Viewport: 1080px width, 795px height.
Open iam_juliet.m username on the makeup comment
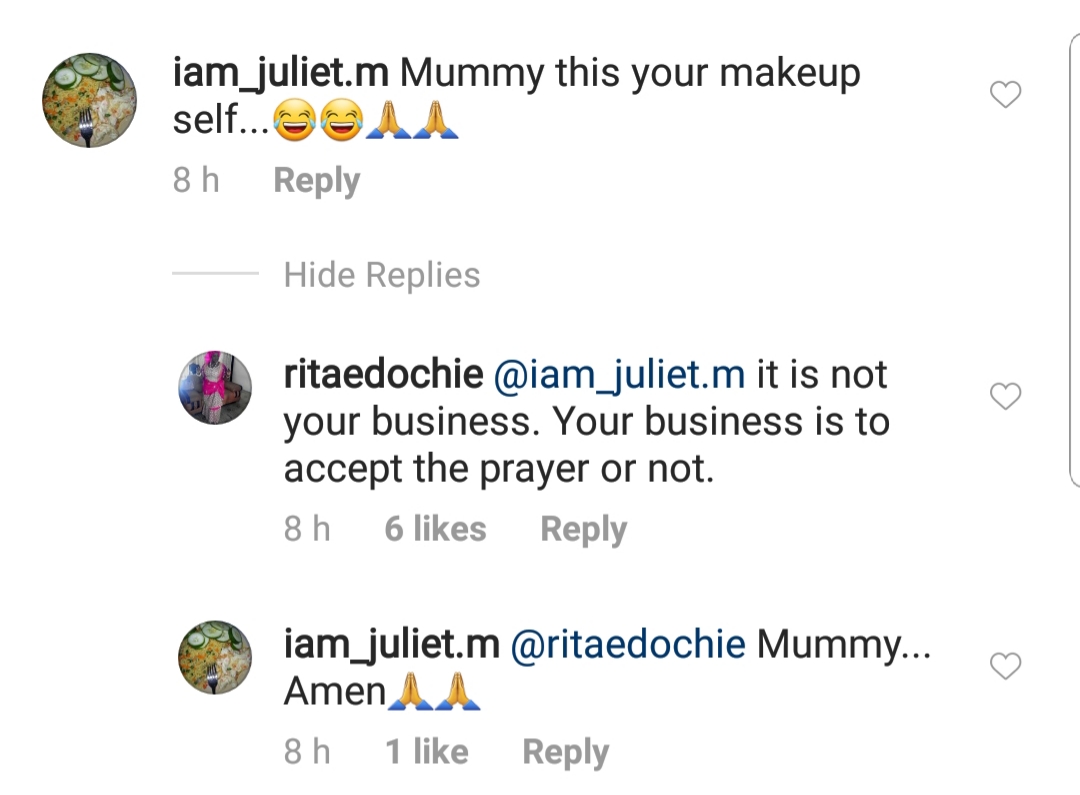[x=281, y=74]
